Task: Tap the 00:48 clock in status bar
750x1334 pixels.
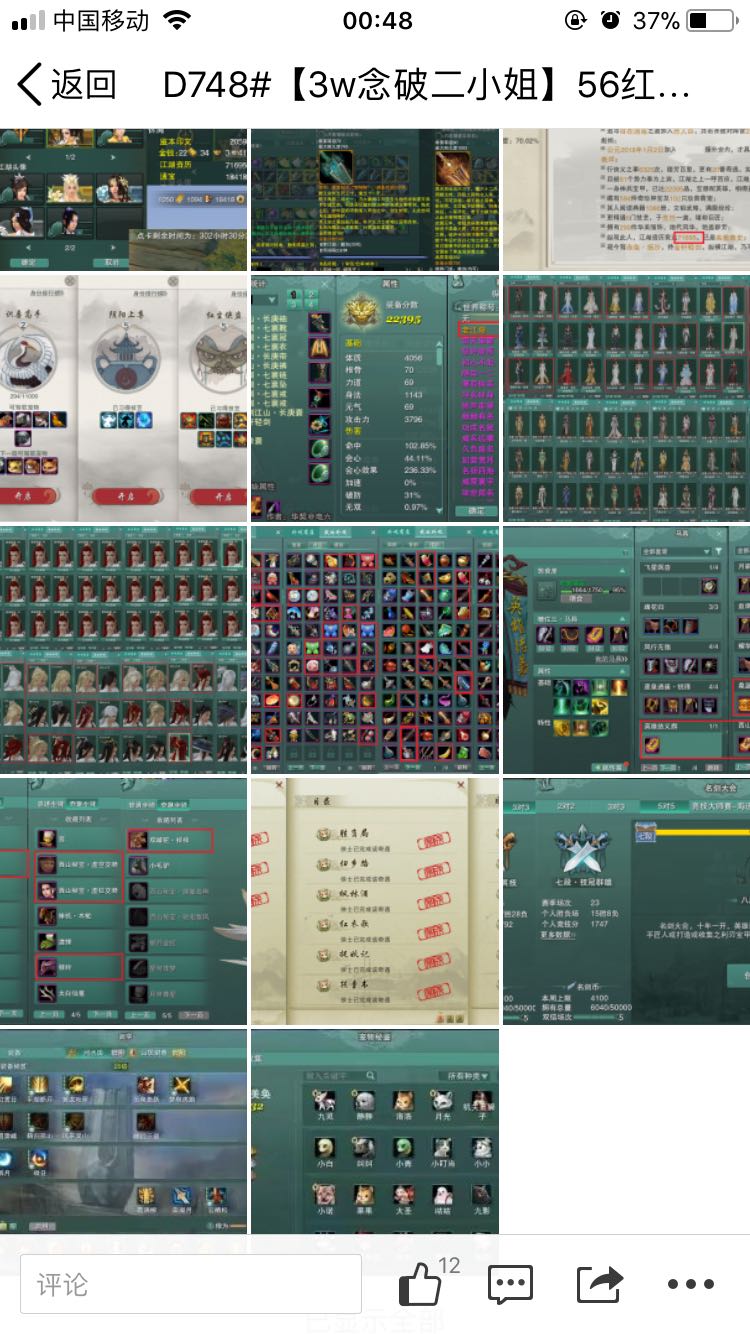Action: click(377, 20)
